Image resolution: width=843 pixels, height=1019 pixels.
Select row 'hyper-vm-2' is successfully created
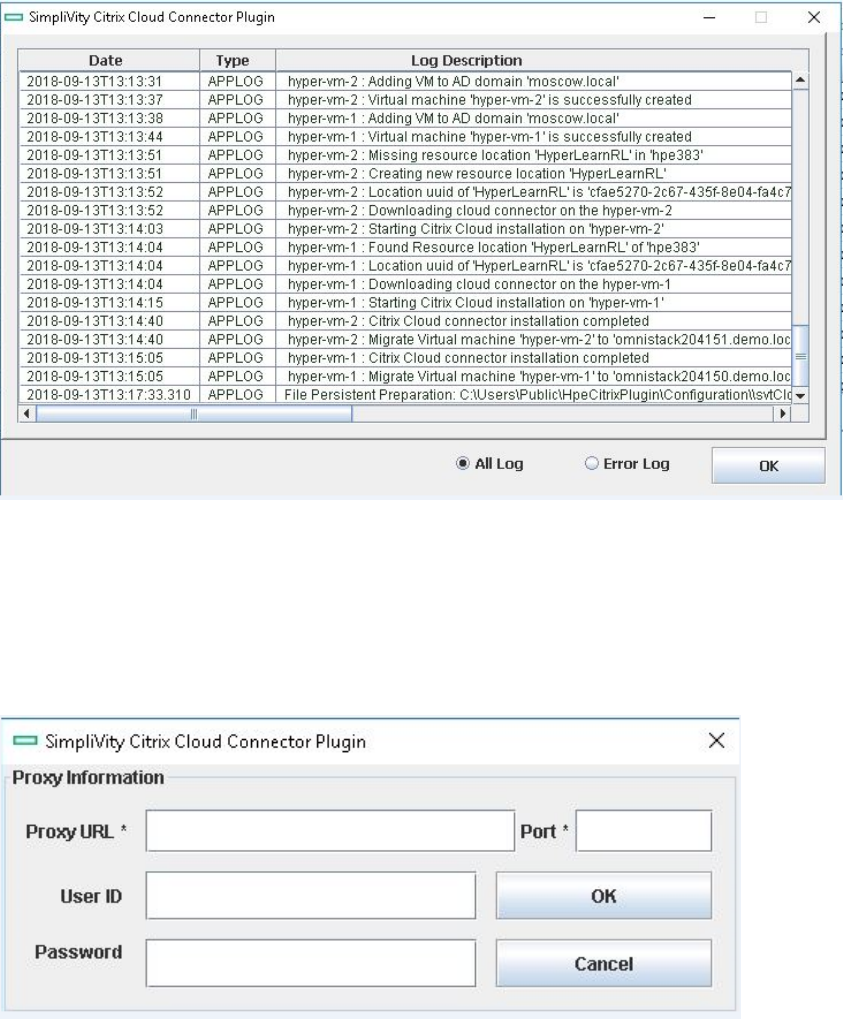click(405, 99)
